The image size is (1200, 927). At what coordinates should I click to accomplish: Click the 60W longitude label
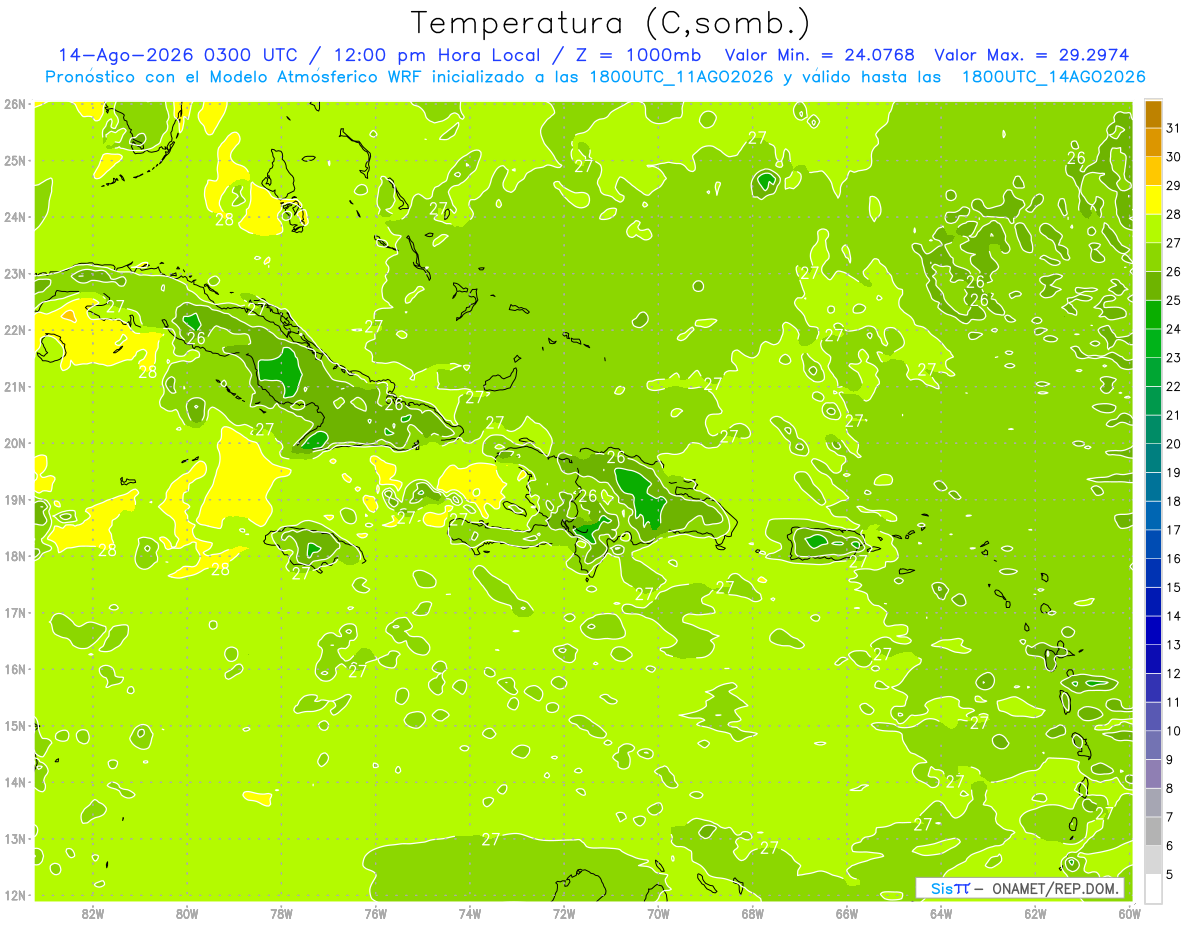pos(1130,912)
